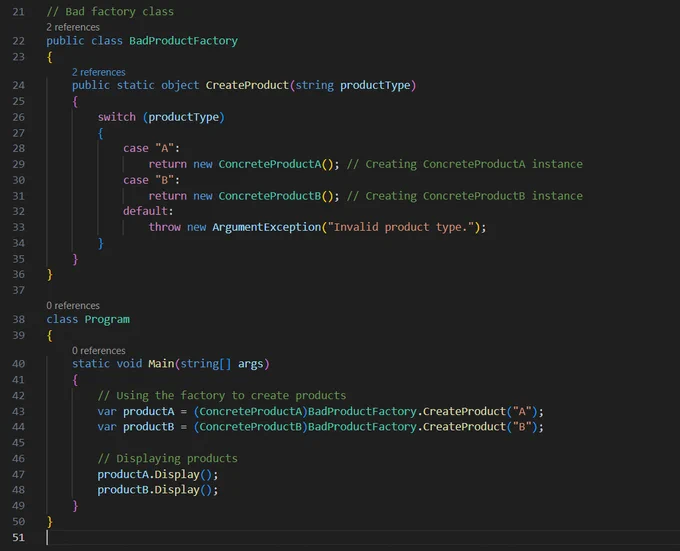The height and width of the screenshot is (551, 680).
Task: Click the (ConcreteProductA) cast on line 43
Action: coord(250,411)
